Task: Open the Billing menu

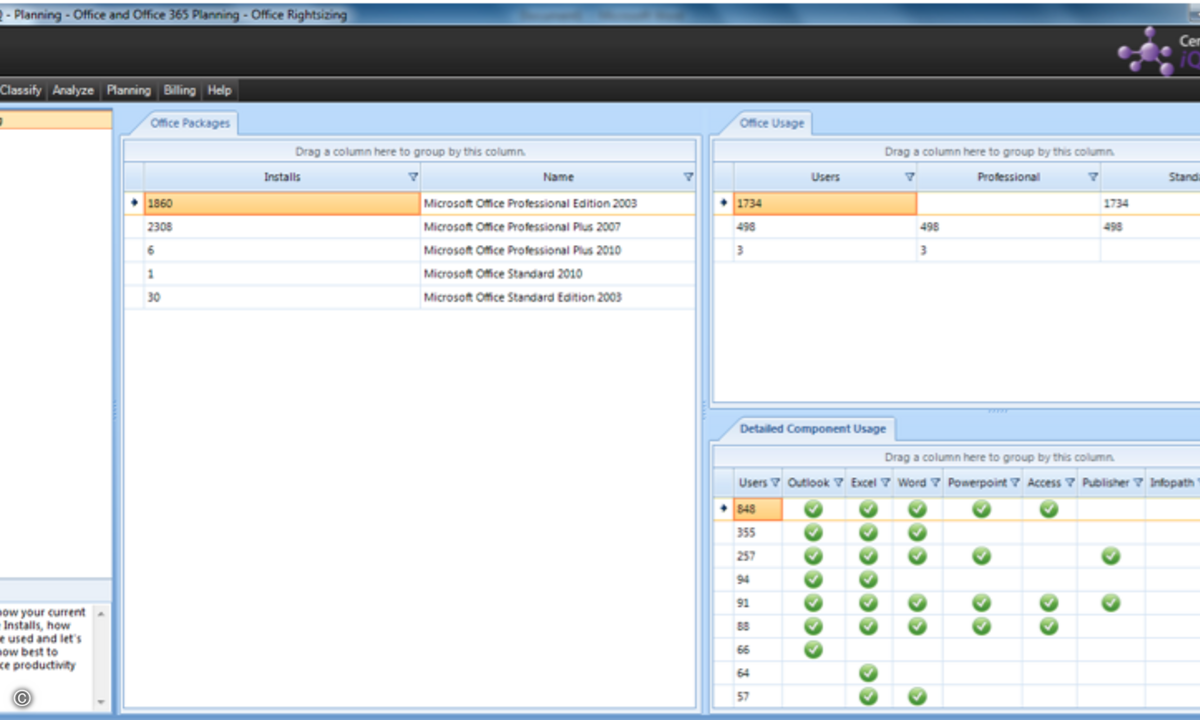Action: pyautogui.click(x=180, y=90)
